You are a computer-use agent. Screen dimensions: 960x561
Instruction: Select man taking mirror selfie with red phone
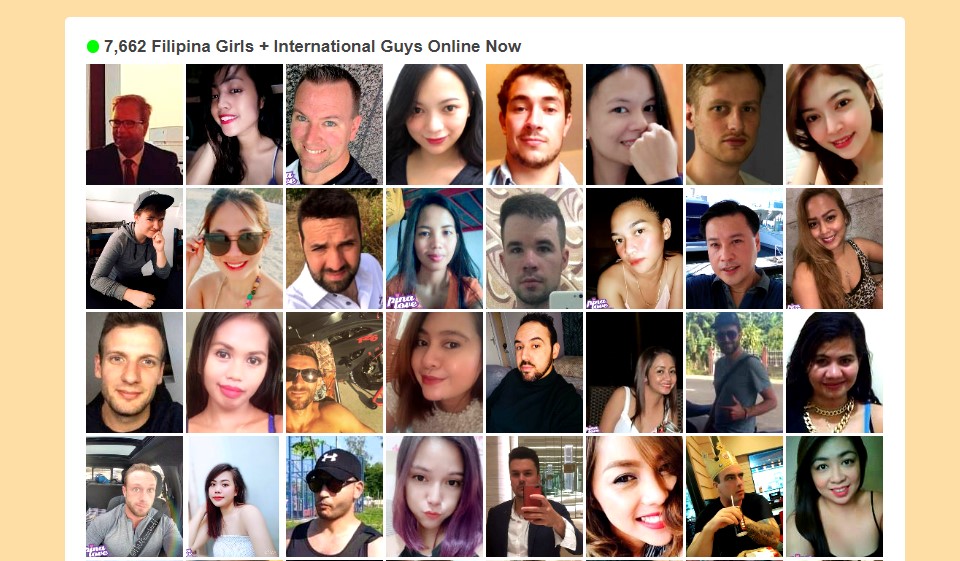pos(534,497)
